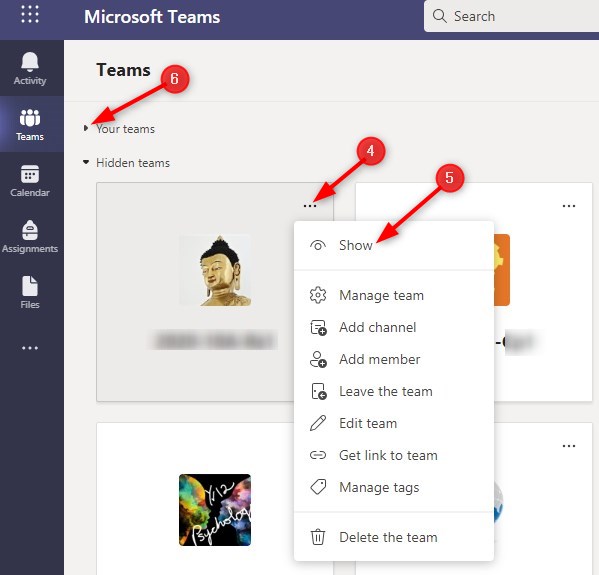Open the Calendar in sidebar

[30, 181]
